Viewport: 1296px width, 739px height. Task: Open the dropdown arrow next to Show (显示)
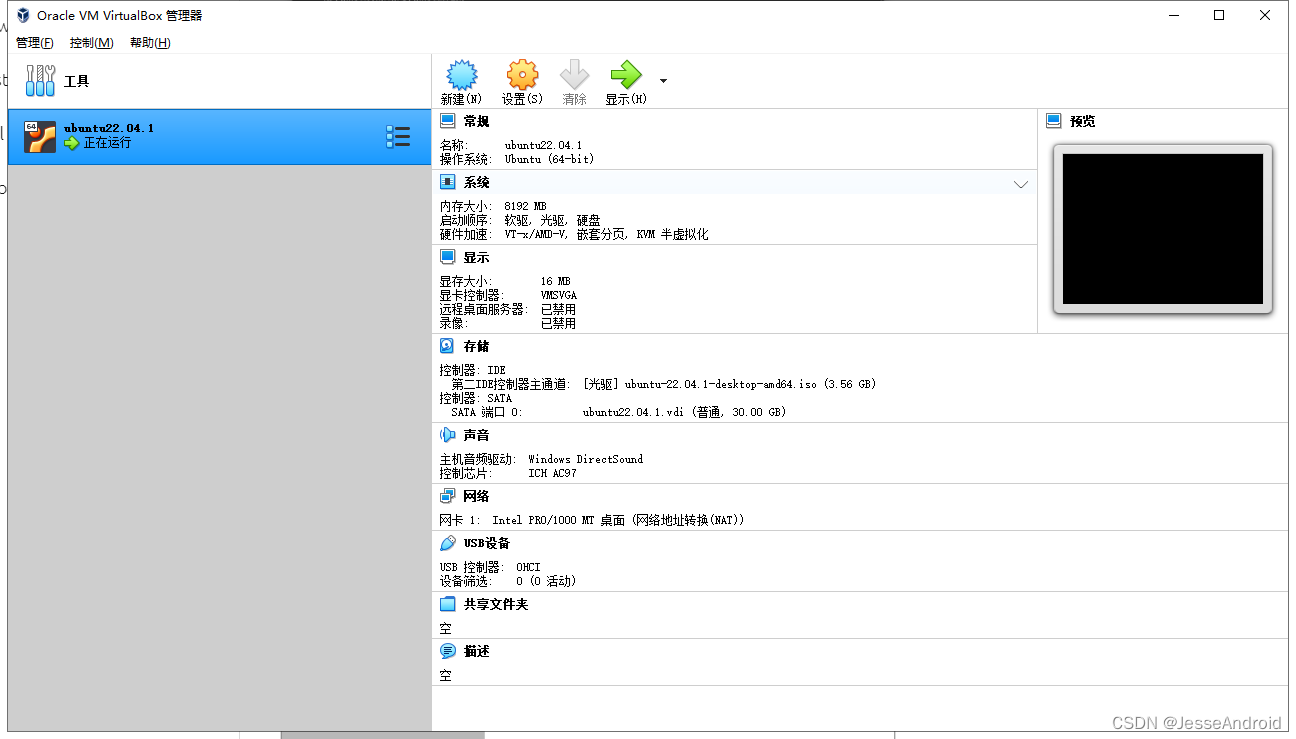click(663, 81)
